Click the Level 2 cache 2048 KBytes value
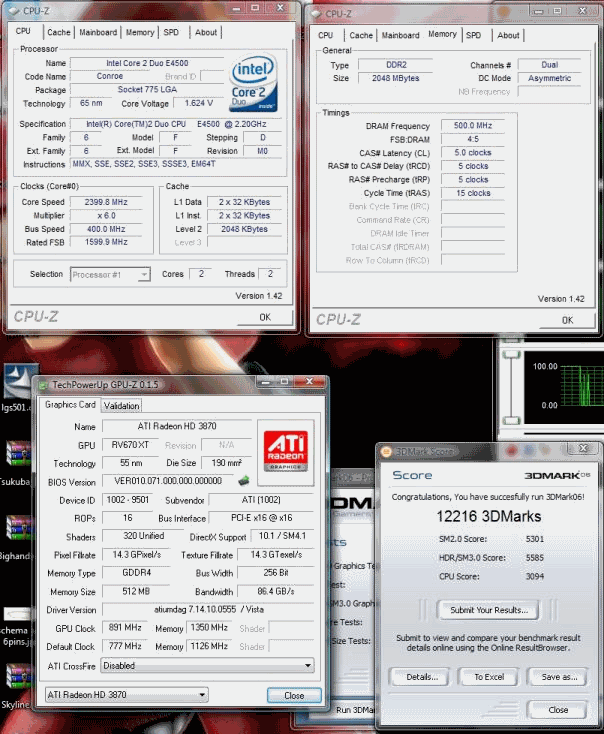604x734 pixels. 244,229
